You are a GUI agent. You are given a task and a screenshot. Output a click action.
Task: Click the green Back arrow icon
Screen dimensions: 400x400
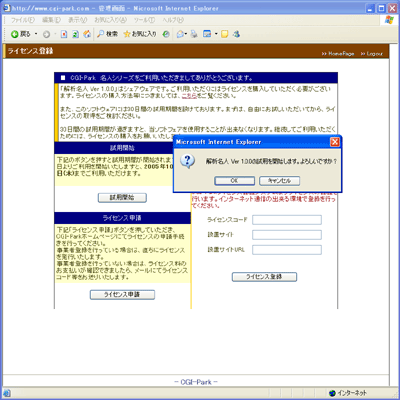[14, 34]
